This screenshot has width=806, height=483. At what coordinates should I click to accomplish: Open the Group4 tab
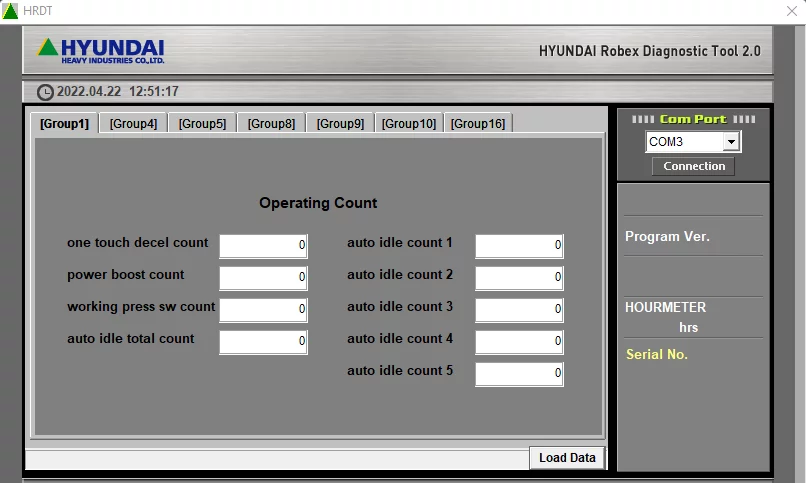click(133, 124)
